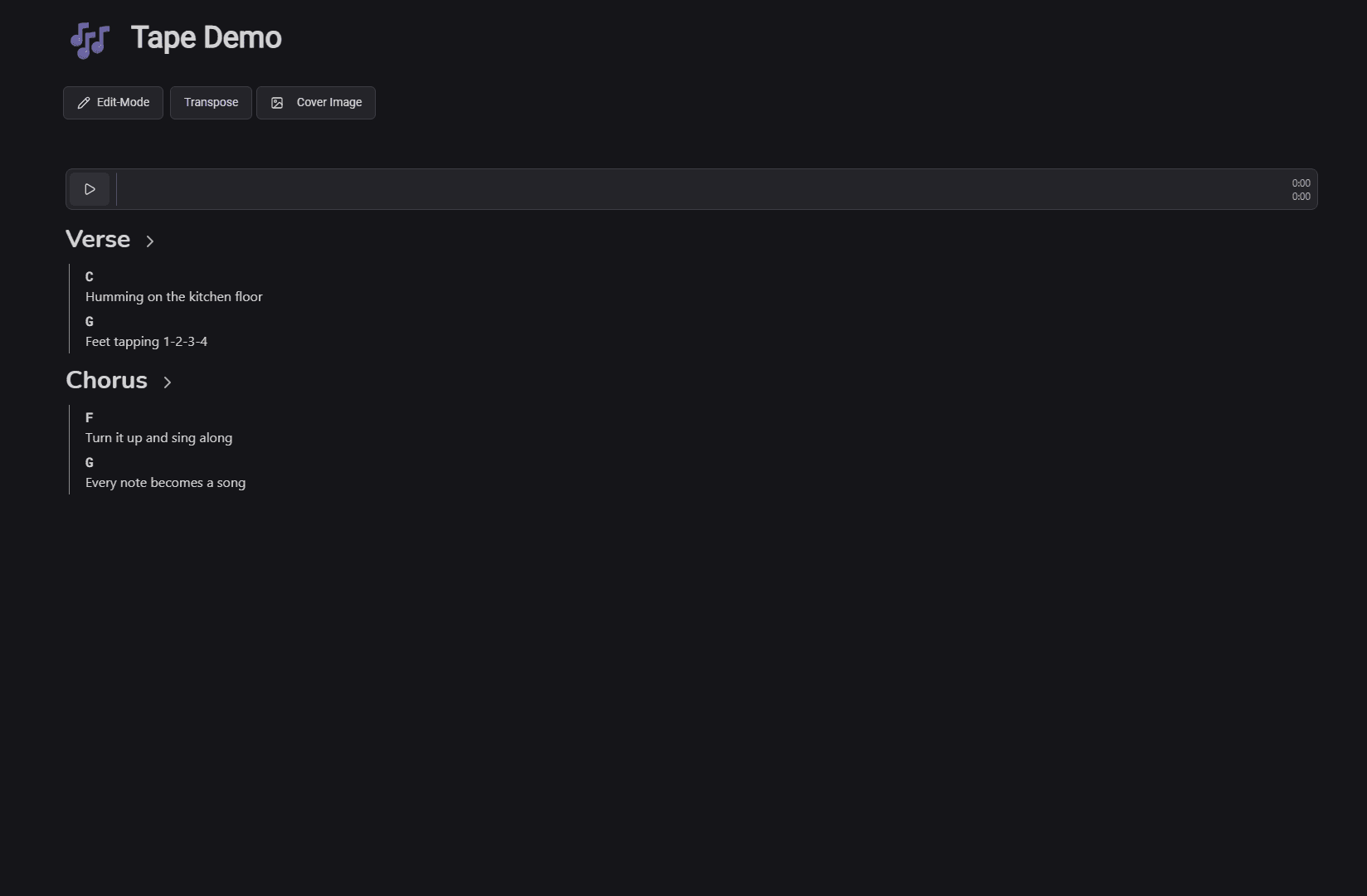The height and width of the screenshot is (896, 1367).
Task: Click the chord symbol C above the kitchen lyric
Action: pyautogui.click(x=89, y=276)
